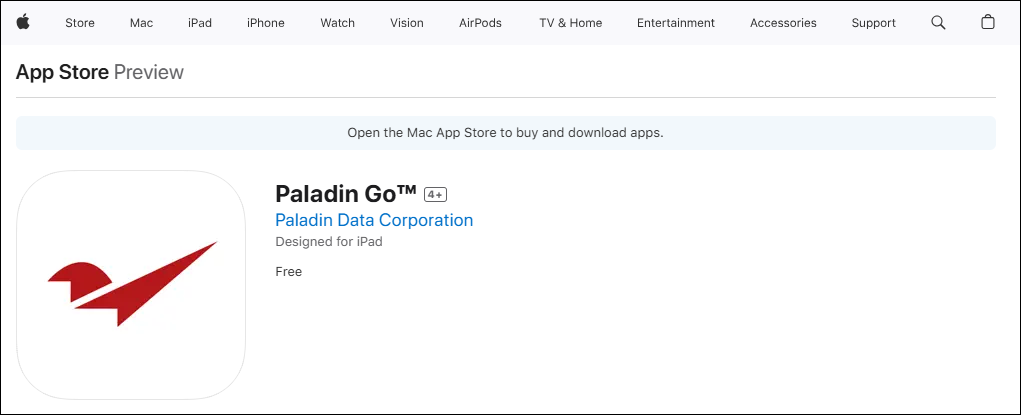Go to the Support menu item
Image resolution: width=1021 pixels, height=415 pixels.
873,23
